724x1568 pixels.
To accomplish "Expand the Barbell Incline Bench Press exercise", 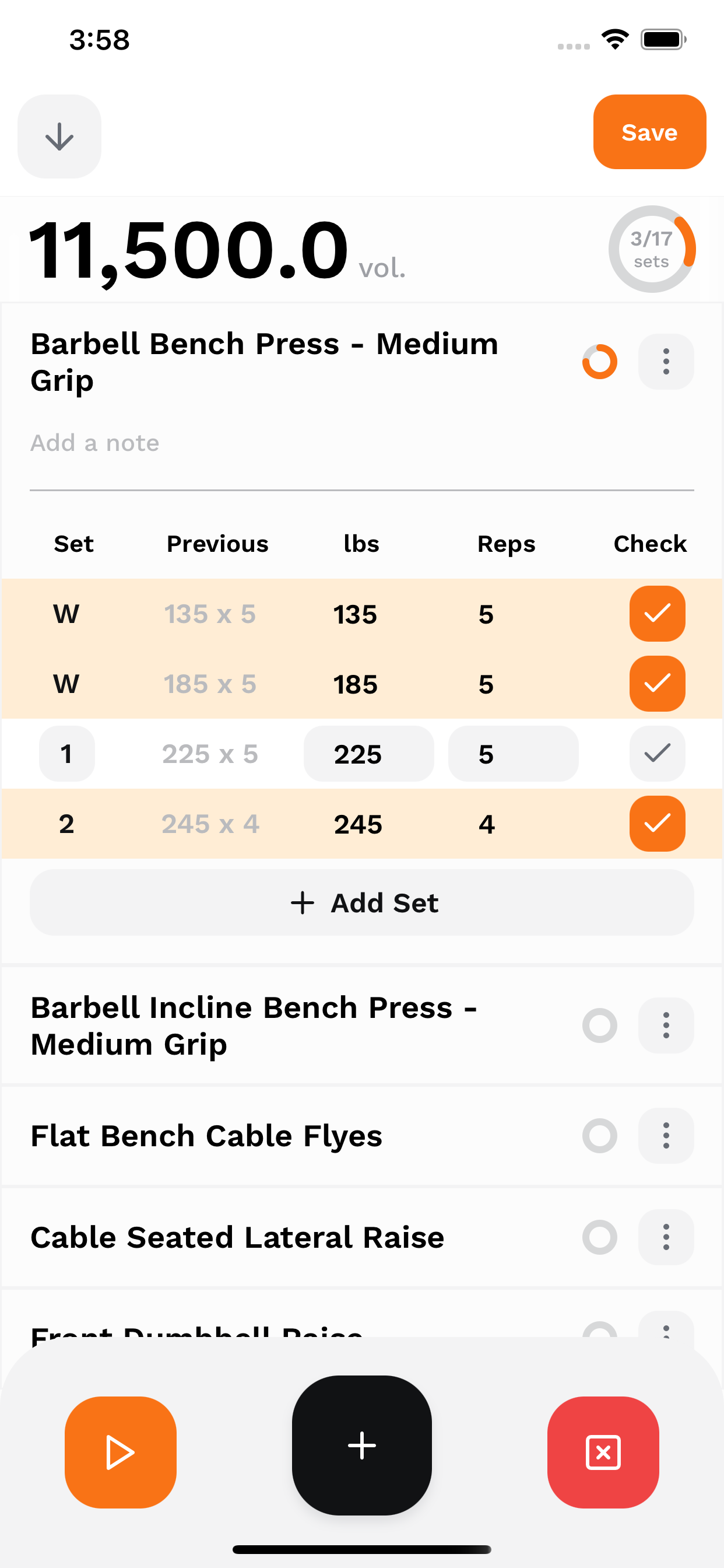I will point(253,1025).
